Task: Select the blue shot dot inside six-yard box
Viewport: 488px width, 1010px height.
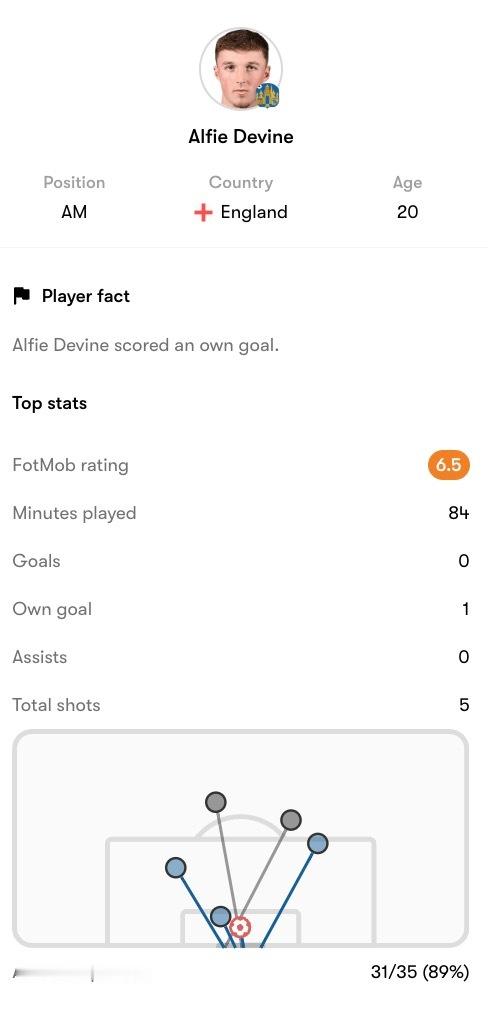Action: [221, 916]
